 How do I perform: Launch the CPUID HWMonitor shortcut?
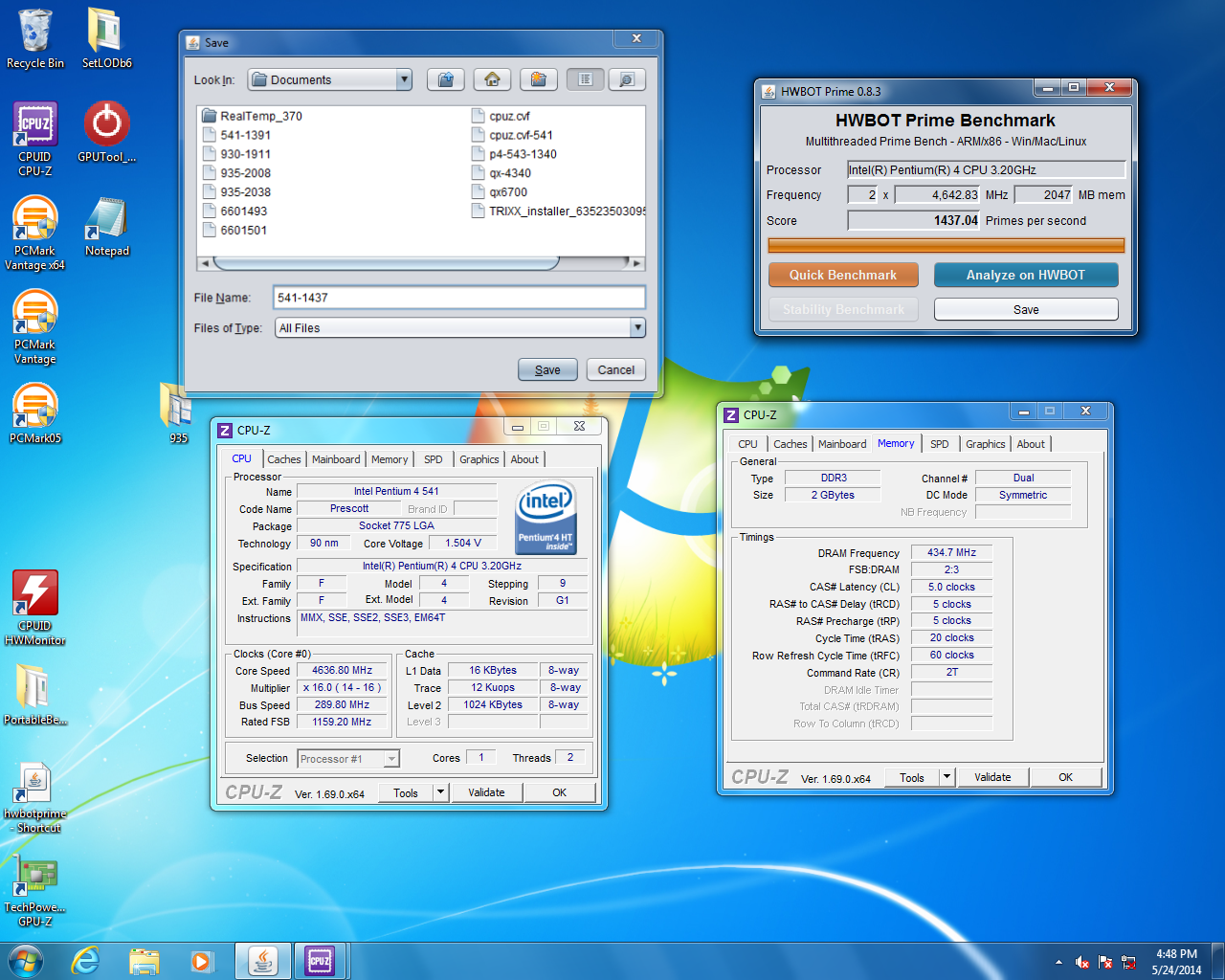[x=35, y=608]
